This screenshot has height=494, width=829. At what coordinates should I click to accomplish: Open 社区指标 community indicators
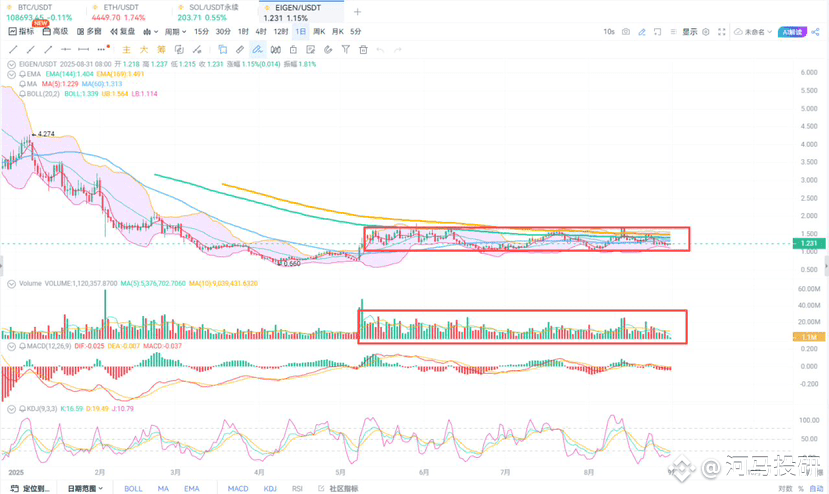(x=338, y=488)
